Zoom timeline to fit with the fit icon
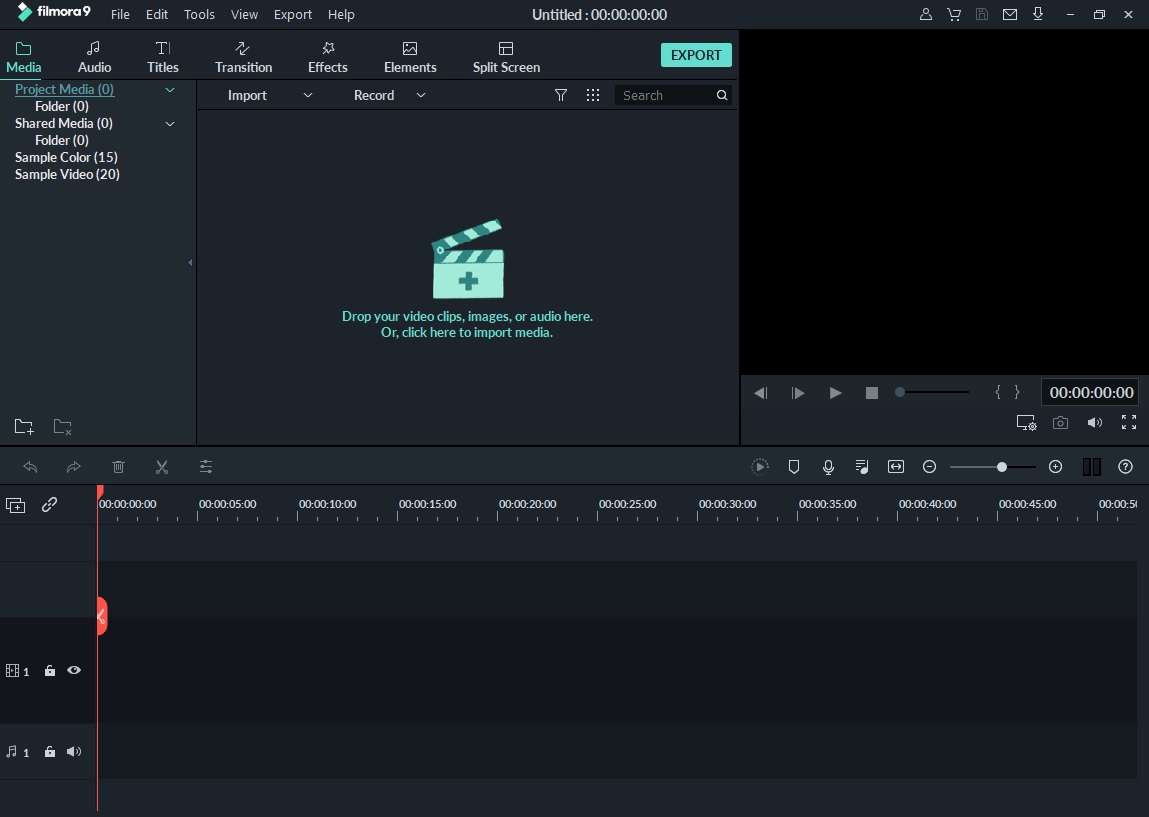The width and height of the screenshot is (1149, 817). 895,466
